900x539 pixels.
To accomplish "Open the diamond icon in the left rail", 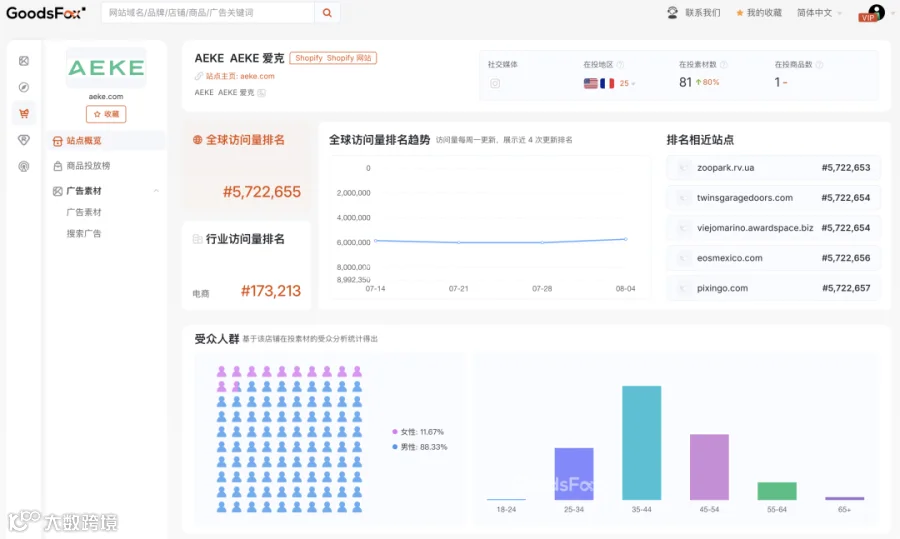I will tap(24, 140).
